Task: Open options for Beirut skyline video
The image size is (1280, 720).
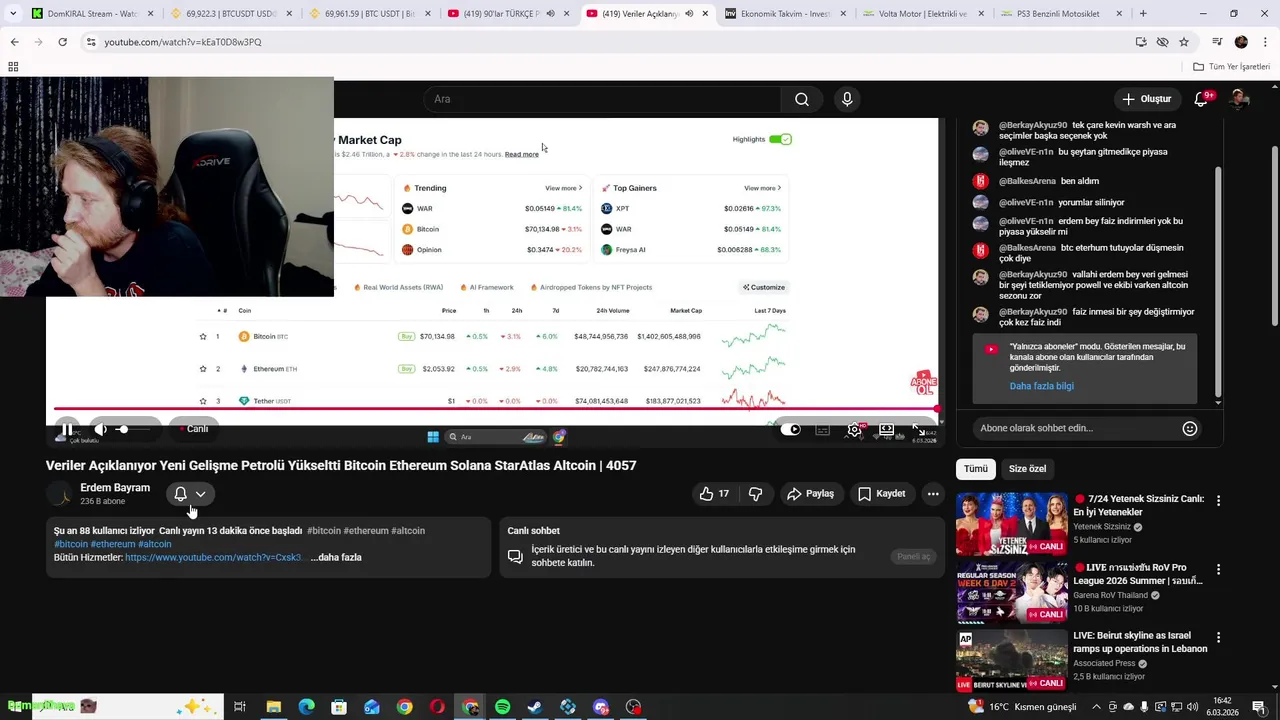Action: pos(1218,637)
